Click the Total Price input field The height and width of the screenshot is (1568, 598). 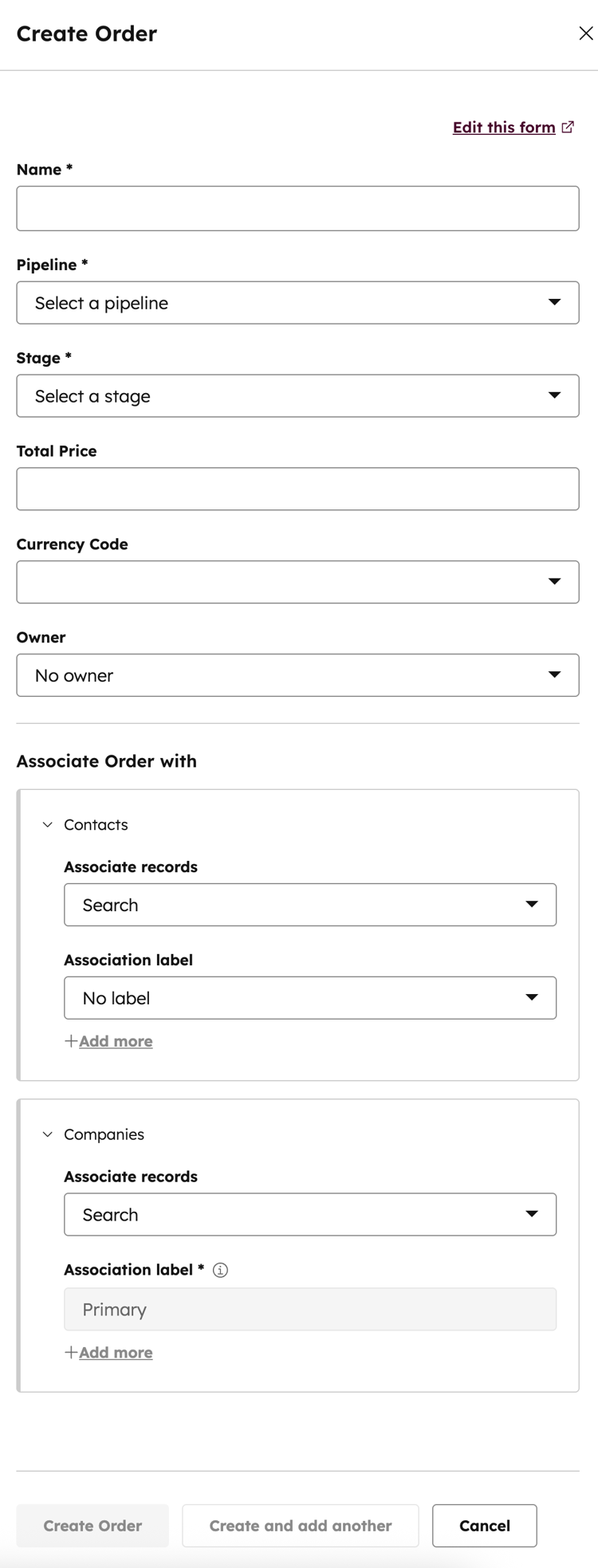pyautogui.click(x=297, y=489)
